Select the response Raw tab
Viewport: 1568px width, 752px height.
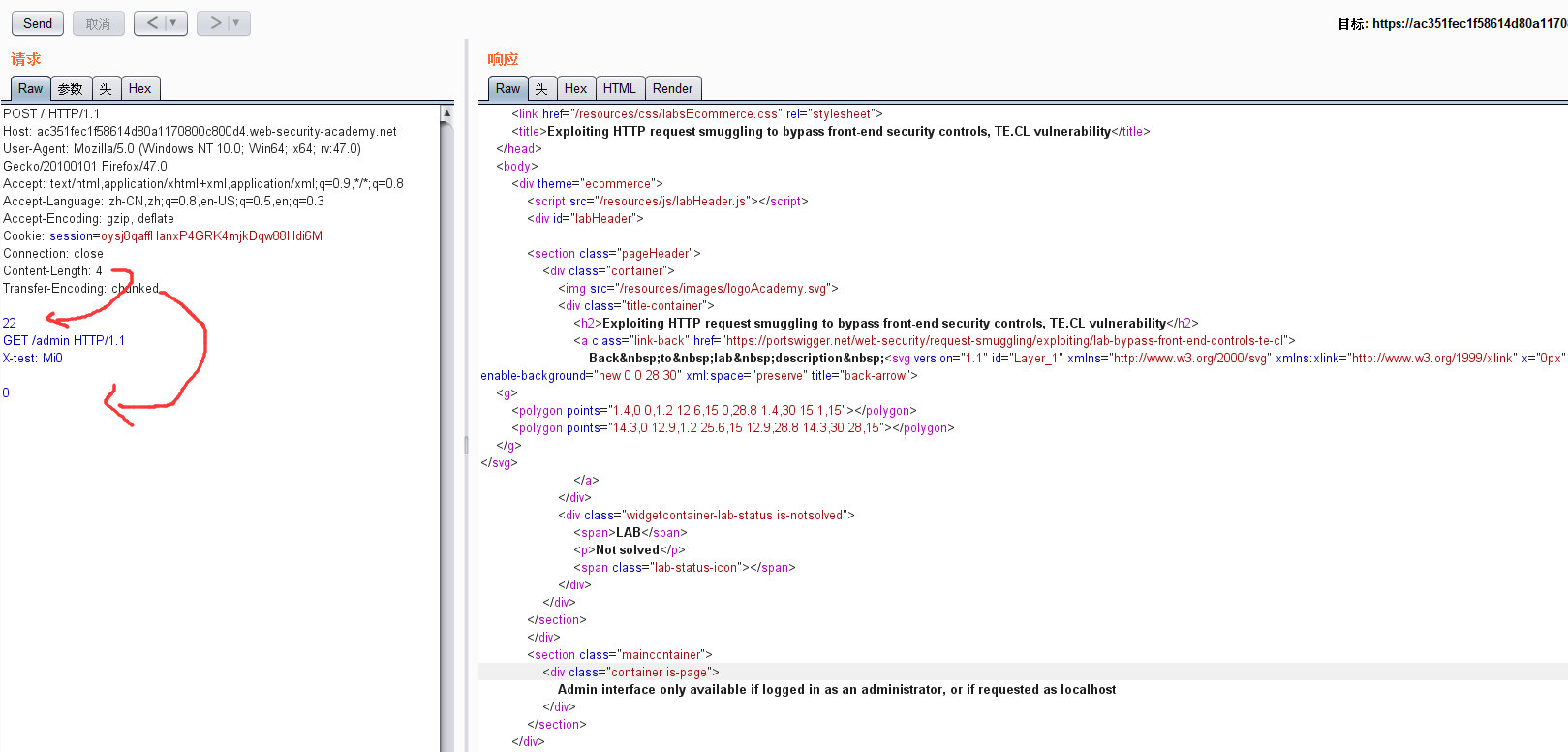click(x=507, y=88)
